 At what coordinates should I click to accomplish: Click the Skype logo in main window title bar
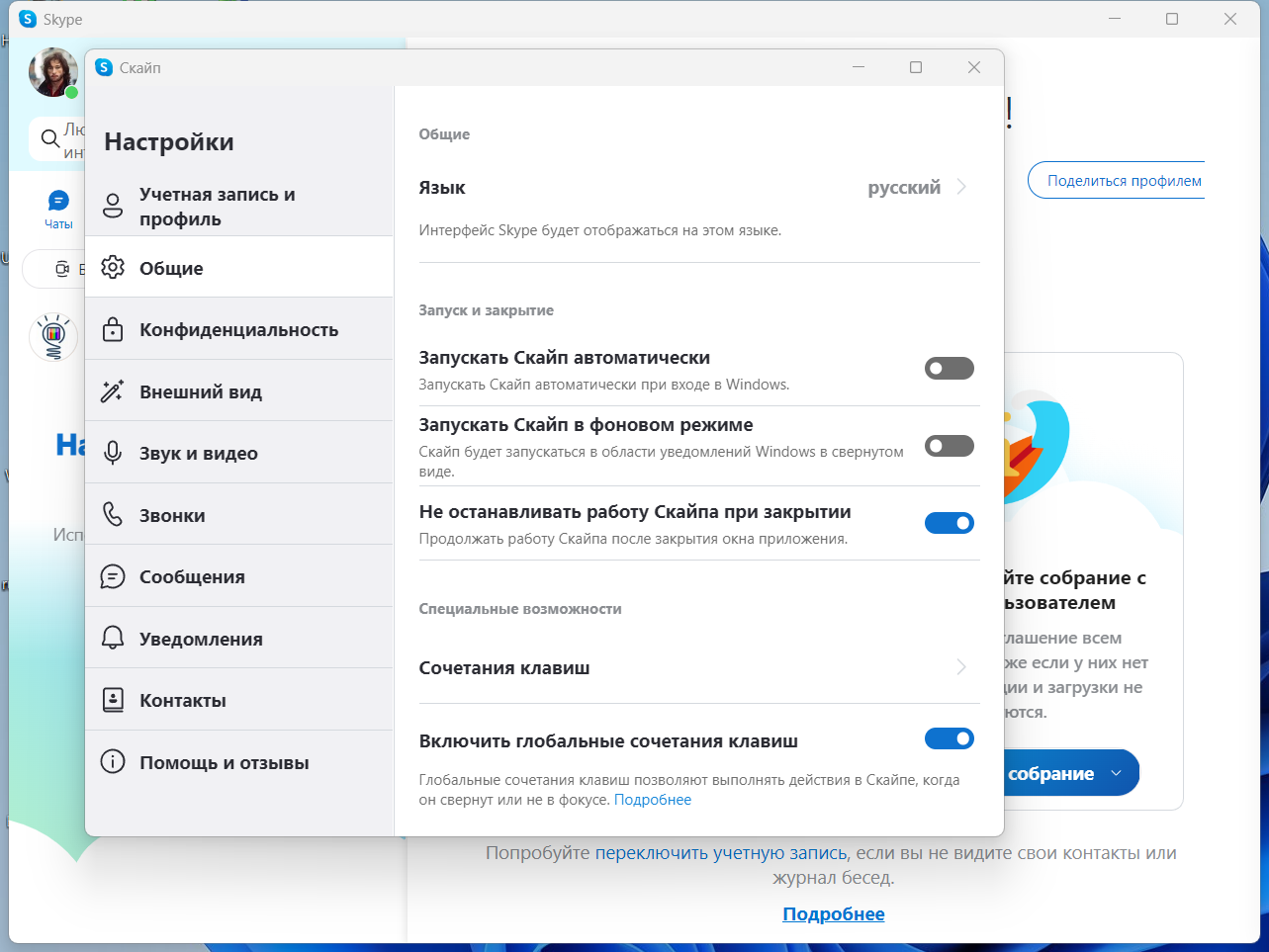coord(28,19)
